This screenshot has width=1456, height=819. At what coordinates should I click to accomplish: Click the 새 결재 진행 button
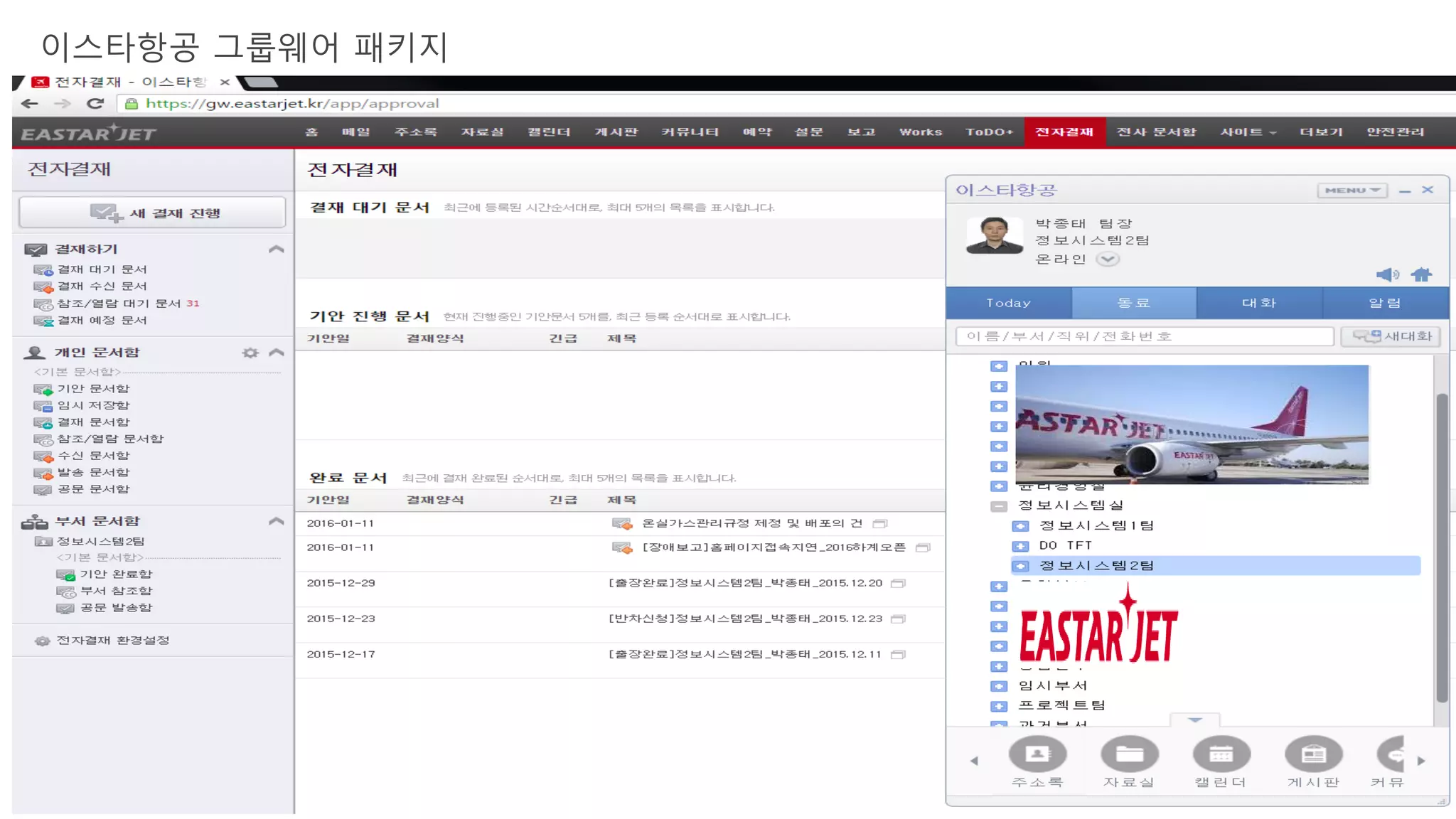pyautogui.click(x=152, y=213)
